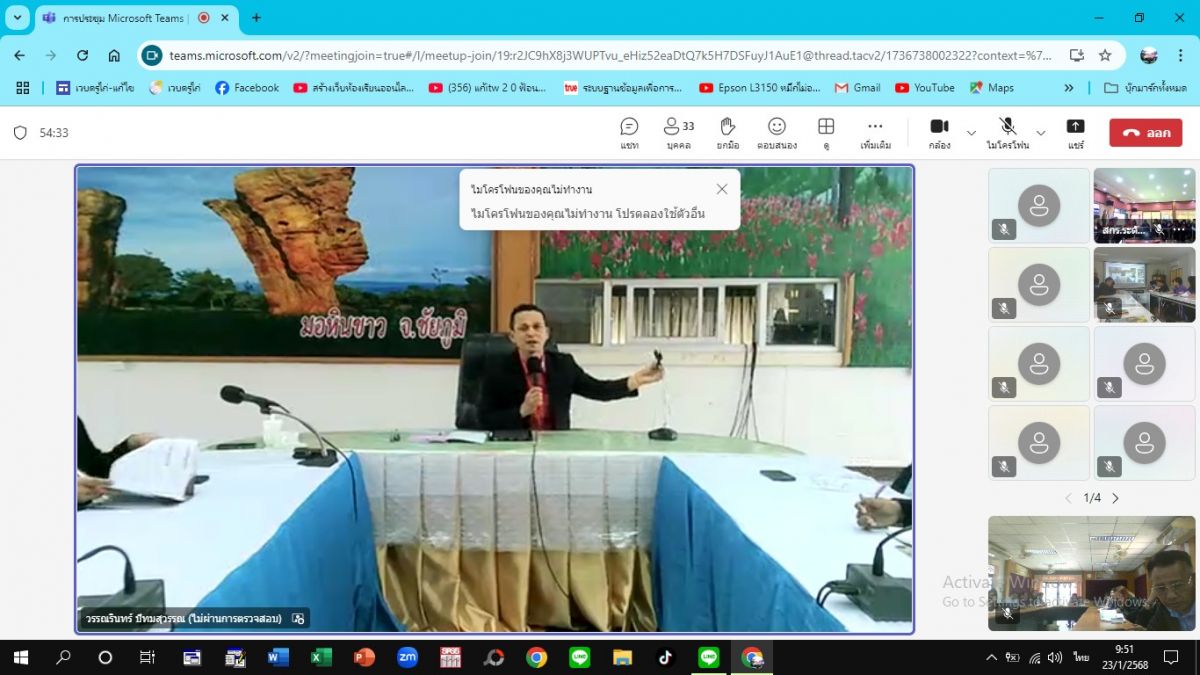Expand the microphone options arrow
Image resolution: width=1200 pixels, height=675 pixels.
click(x=1041, y=133)
